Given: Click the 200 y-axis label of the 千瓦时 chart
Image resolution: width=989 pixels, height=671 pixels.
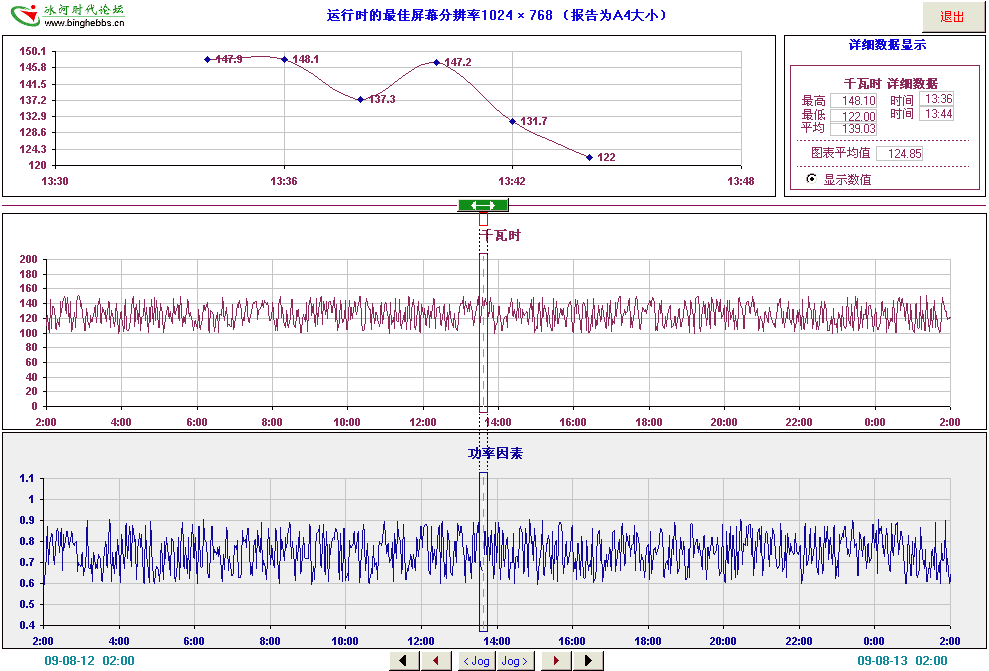Looking at the screenshot, I should [x=28, y=259].
